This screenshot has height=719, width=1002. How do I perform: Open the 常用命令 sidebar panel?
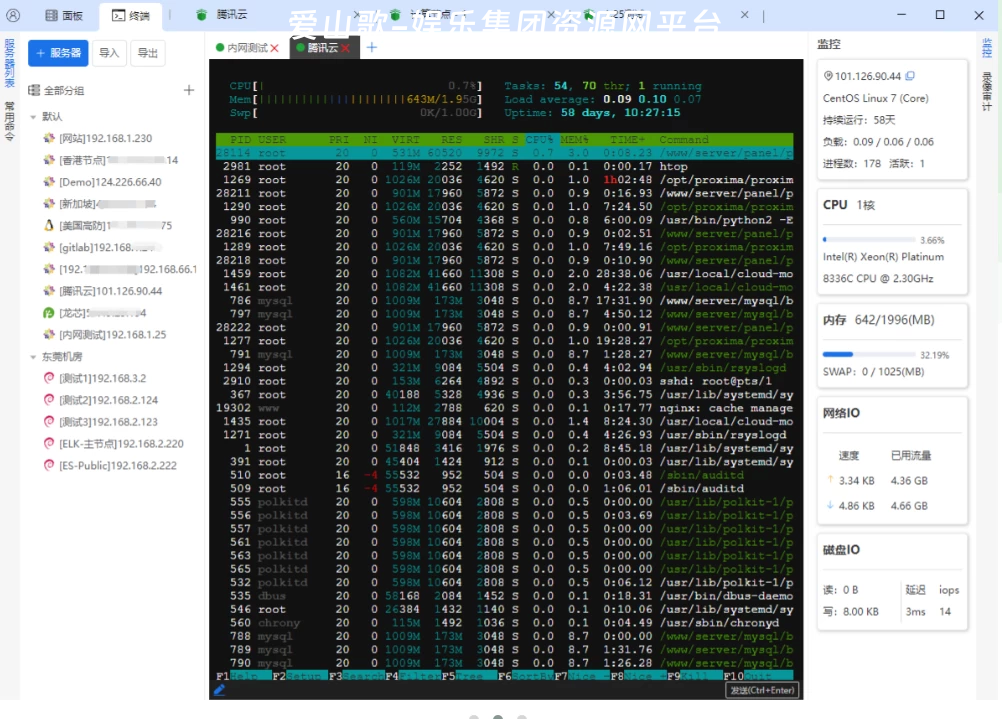[9, 121]
